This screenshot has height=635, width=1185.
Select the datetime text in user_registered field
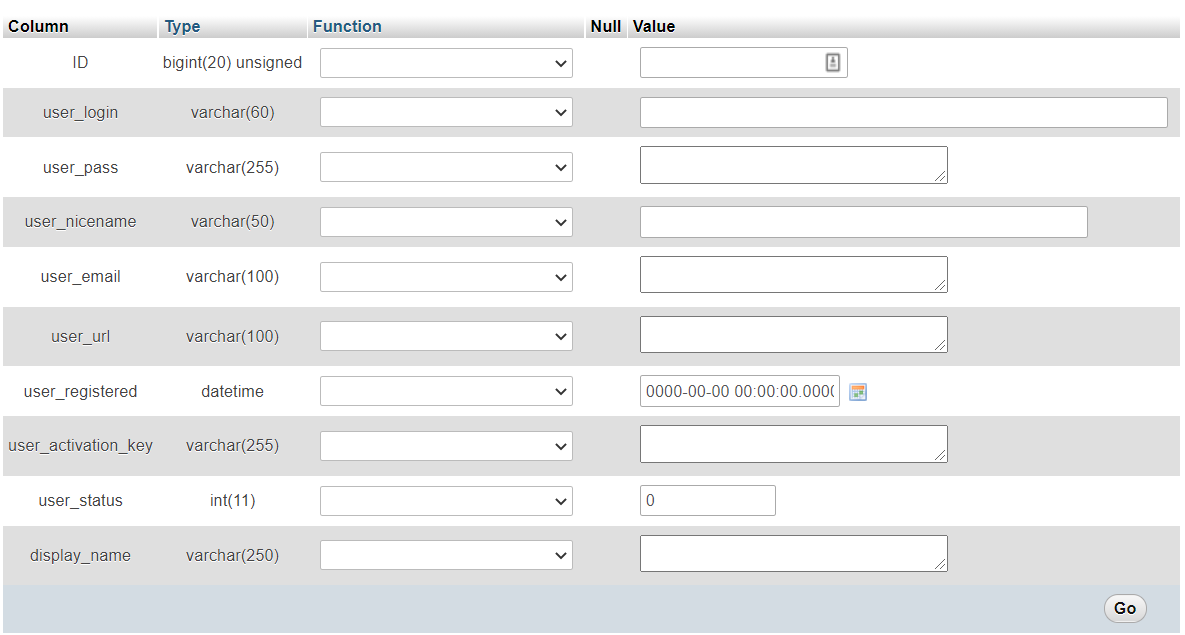pos(739,391)
